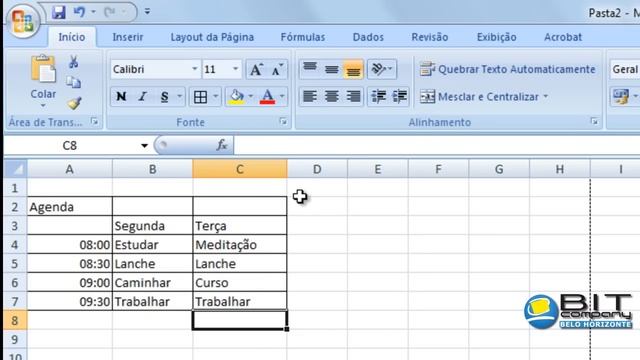Viewport: 640px width, 360px height.
Task: Expand the Colar paste options arrow
Action: click(43, 106)
